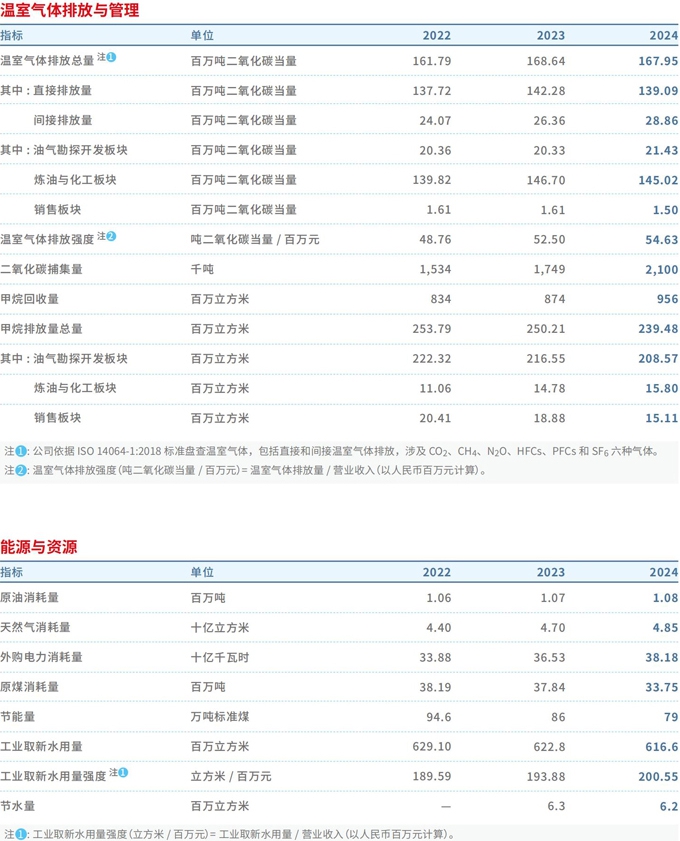Select the 二氧化碳捕集量 row label
The height and width of the screenshot is (841, 680).
tap(42, 269)
